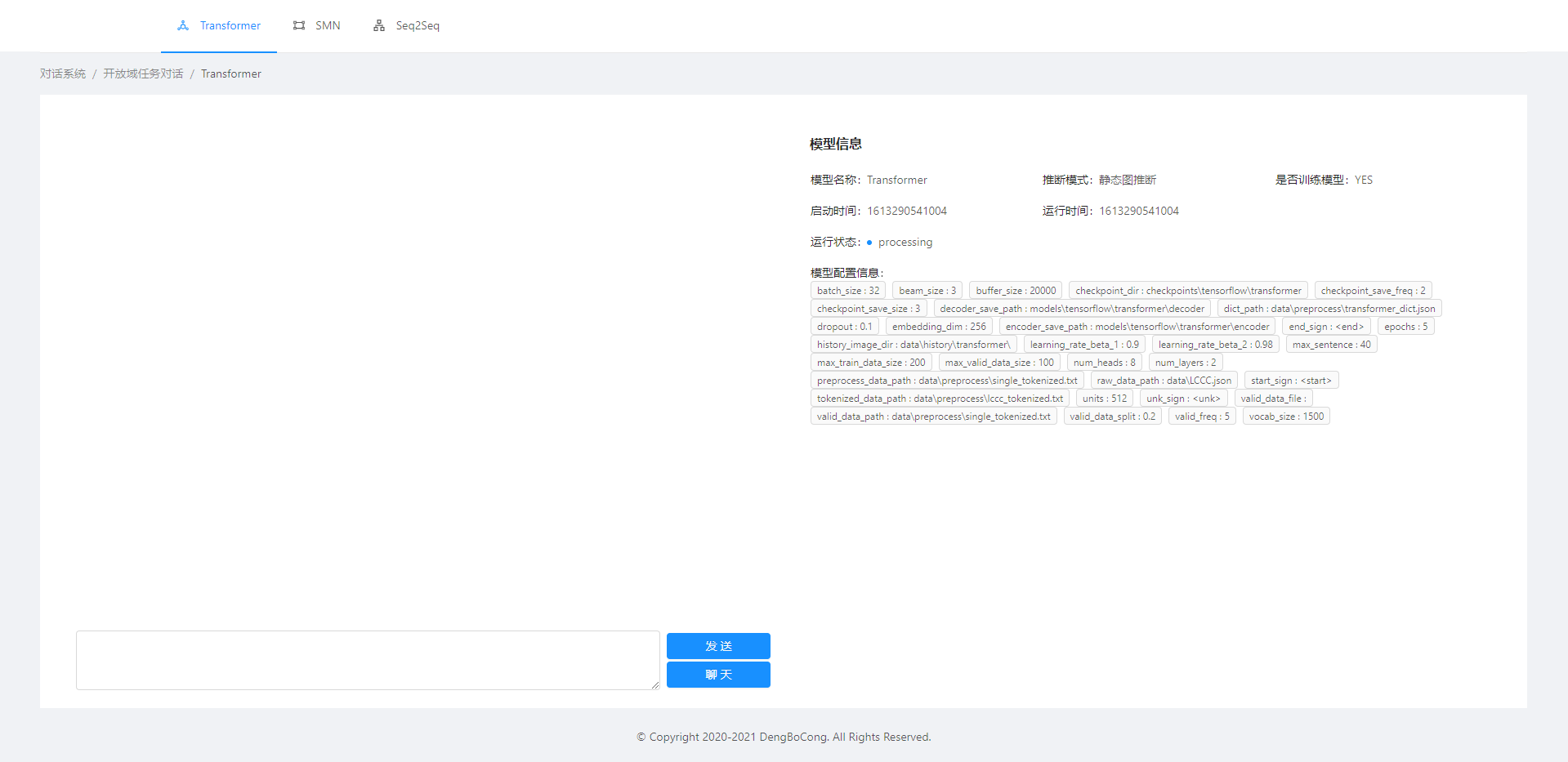Click the Seq2Seq tab icon
The width and height of the screenshot is (1568, 762).
pos(379,25)
